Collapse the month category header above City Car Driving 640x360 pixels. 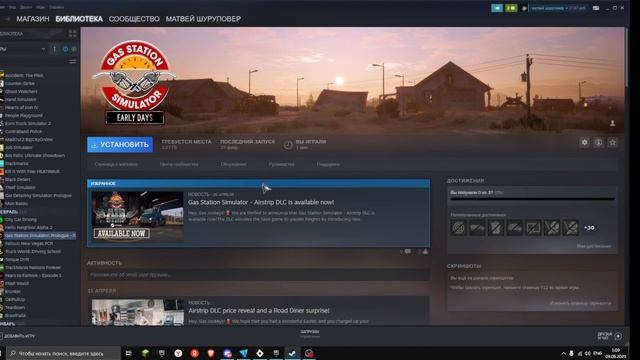(12, 212)
